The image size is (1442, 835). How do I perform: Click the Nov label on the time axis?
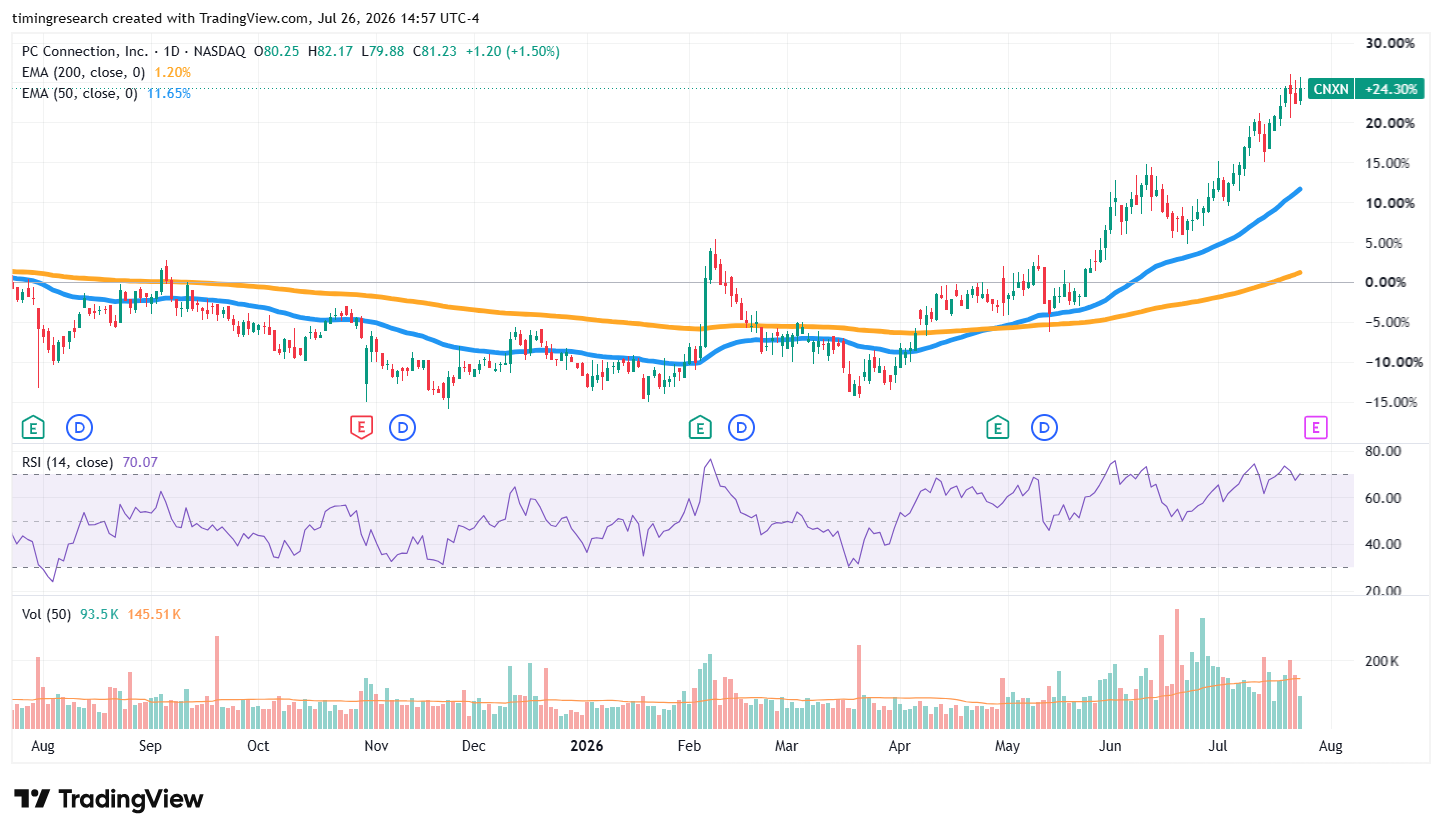(x=375, y=746)
